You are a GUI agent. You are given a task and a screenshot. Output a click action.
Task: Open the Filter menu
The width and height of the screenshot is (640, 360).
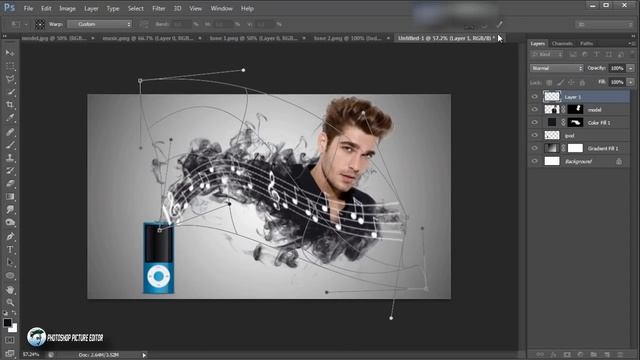pyautogui.click(x=158, y=8)
